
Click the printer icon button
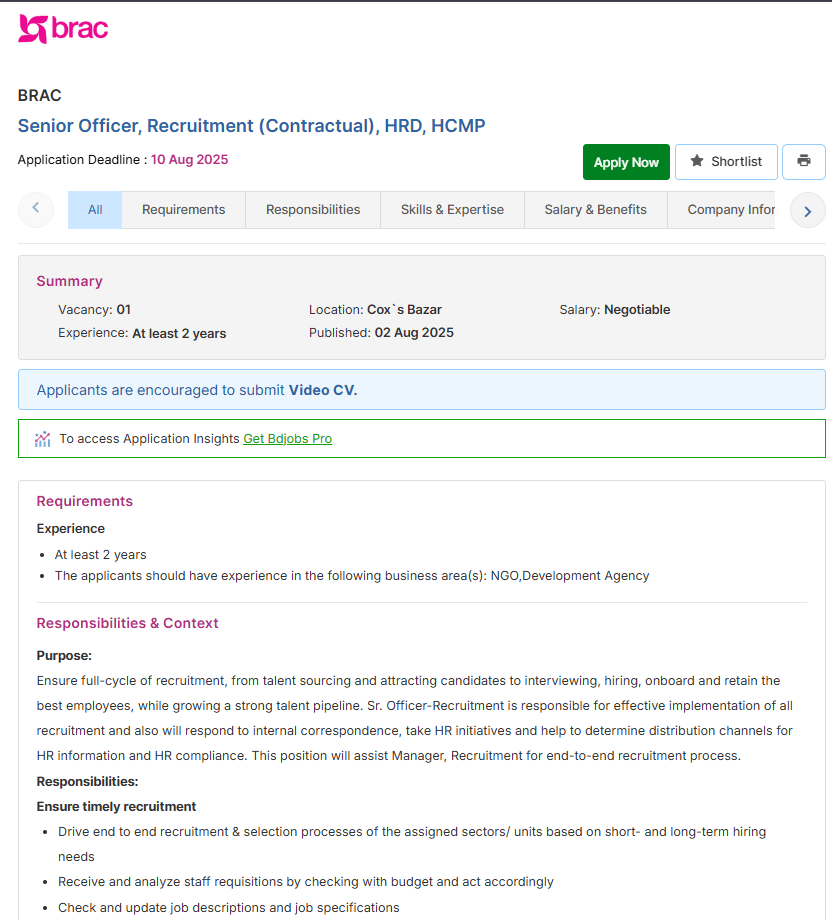pyautogui.click(x=804, y=161)
